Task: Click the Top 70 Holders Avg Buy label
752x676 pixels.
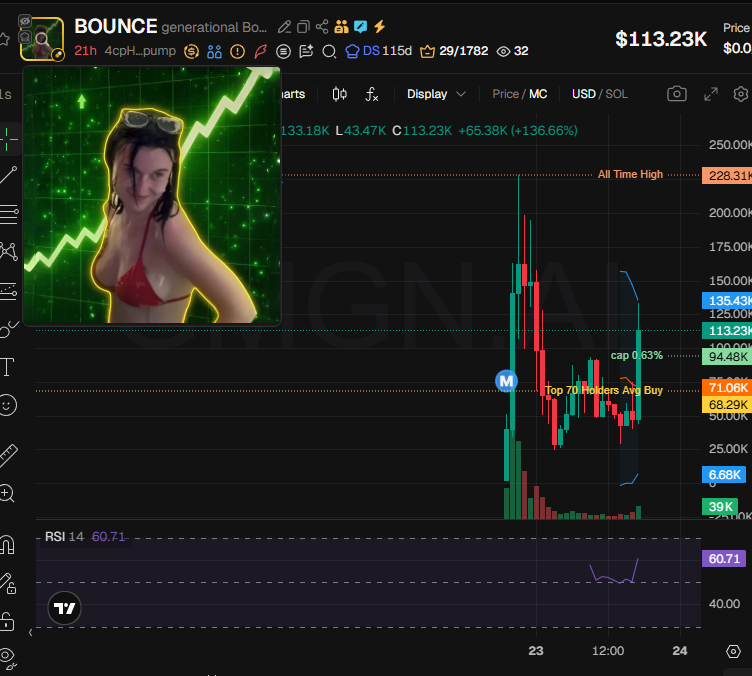Action: tap(604, 390)
